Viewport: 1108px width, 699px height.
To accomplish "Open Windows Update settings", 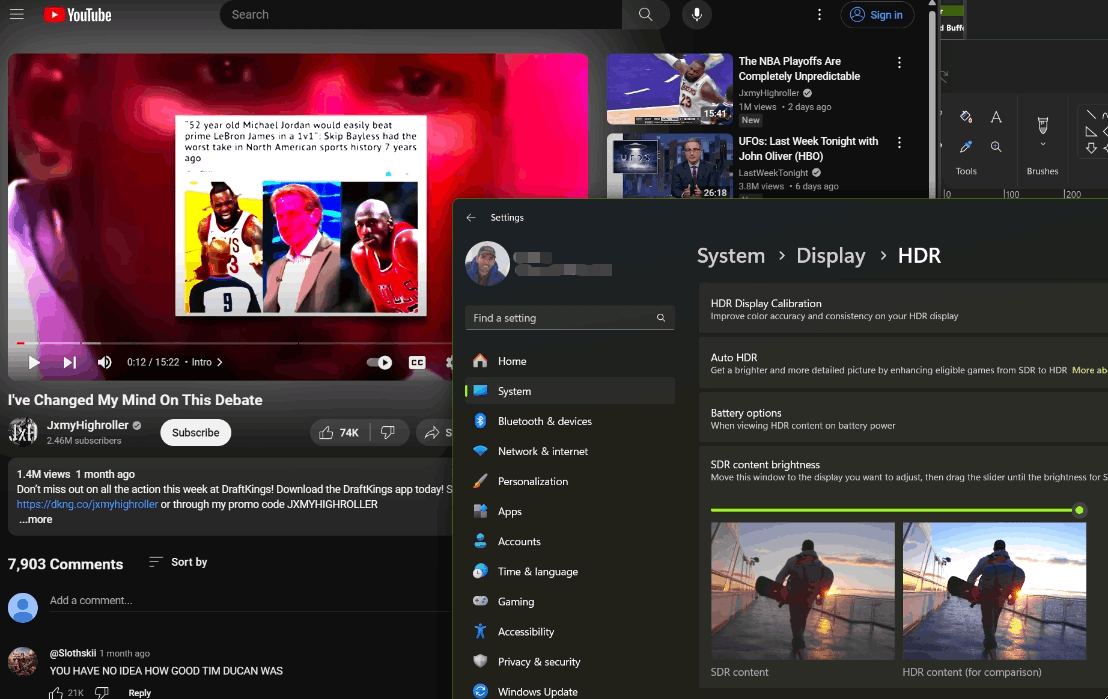I will pos(570,691).
